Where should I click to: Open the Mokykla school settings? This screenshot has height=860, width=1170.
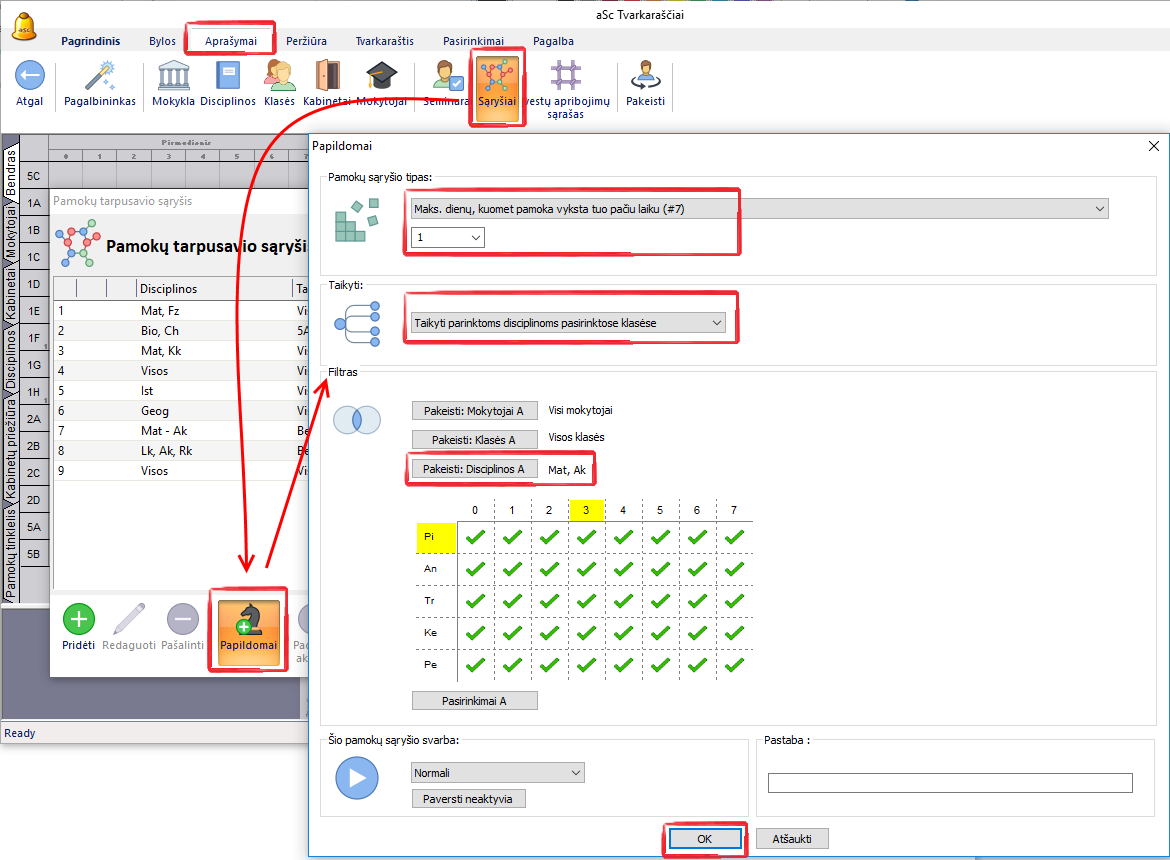pyautogui.click(x=174, y=77)
